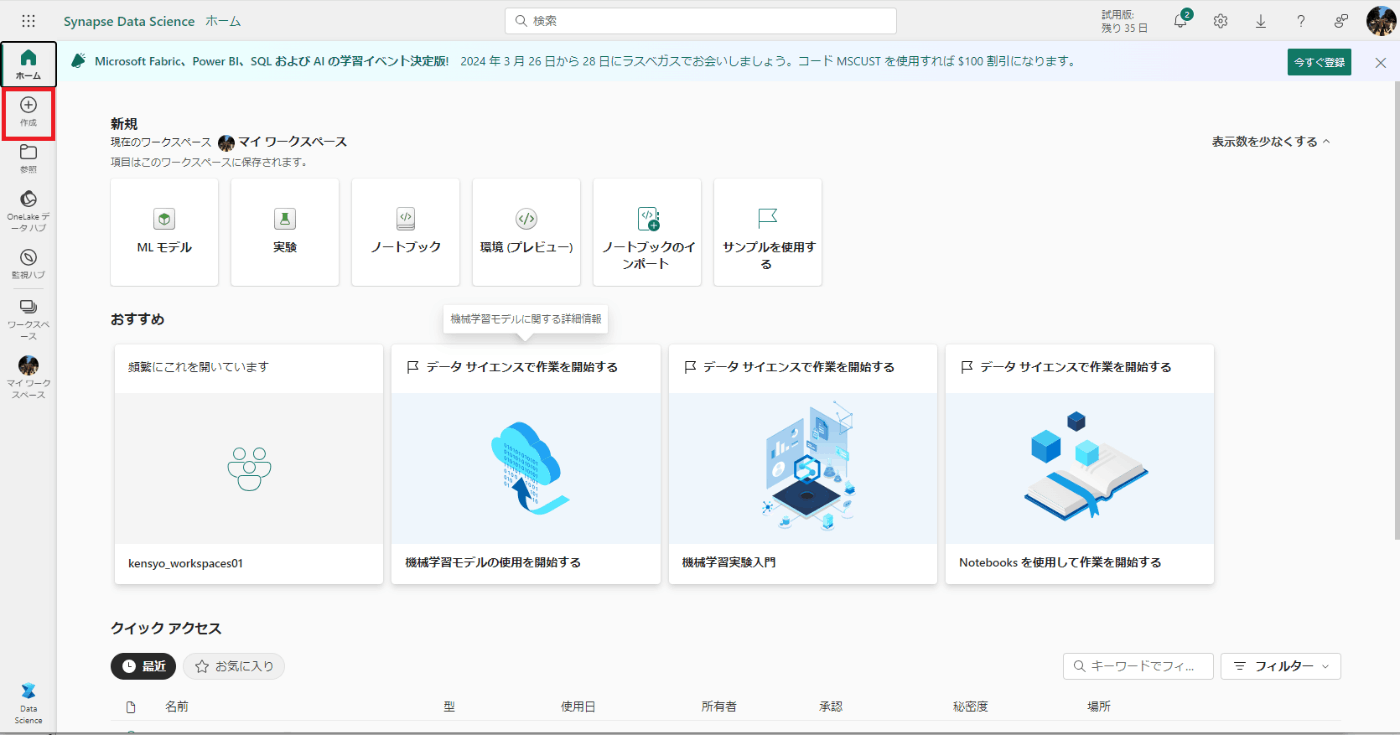The width and height of the screenshot is (1400, 735).
Task: Click the ホーム breadcrumb label
Action: click(x=223, y=21)
